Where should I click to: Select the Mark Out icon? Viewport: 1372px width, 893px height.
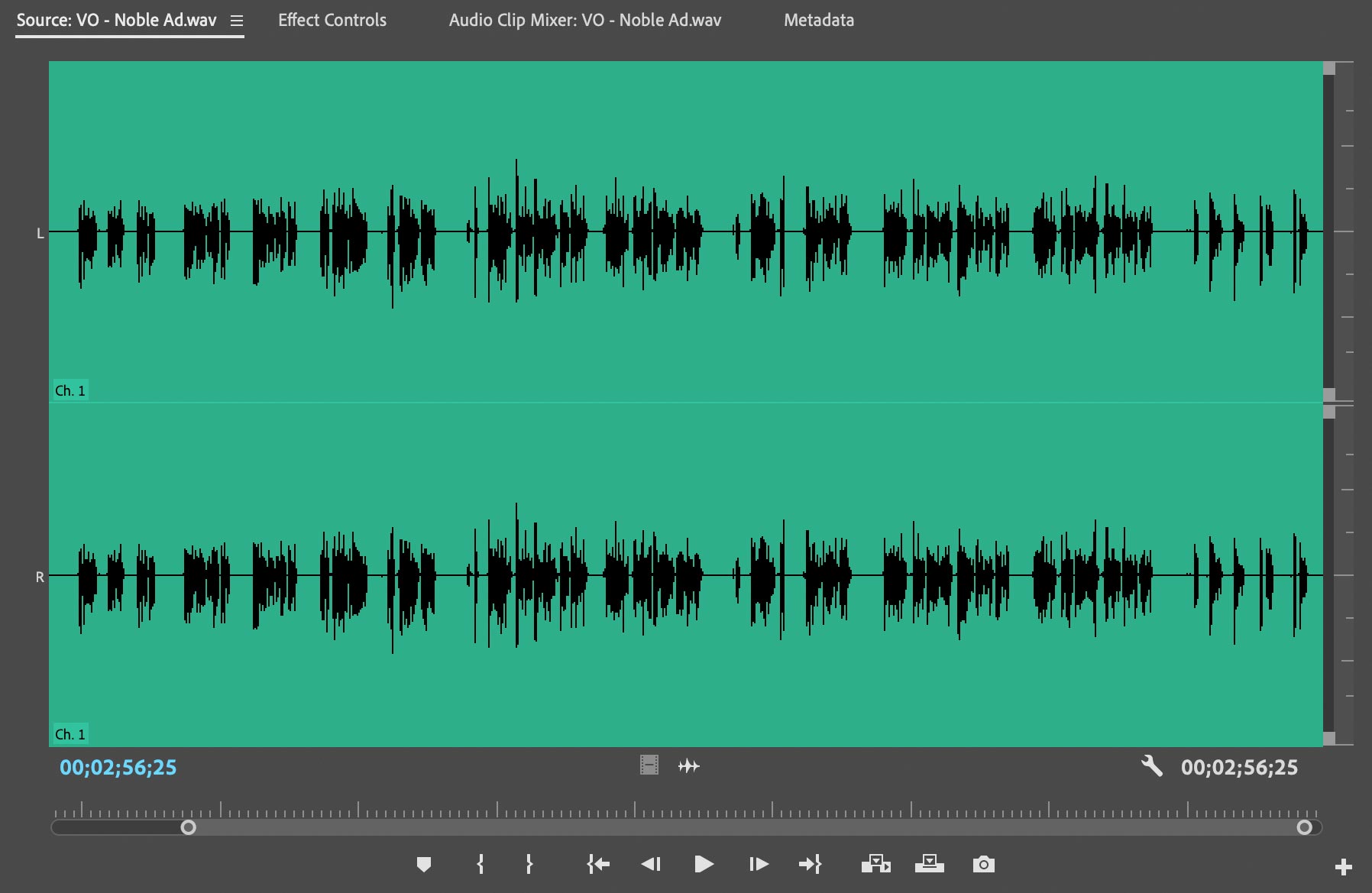[x=529, y=864]
